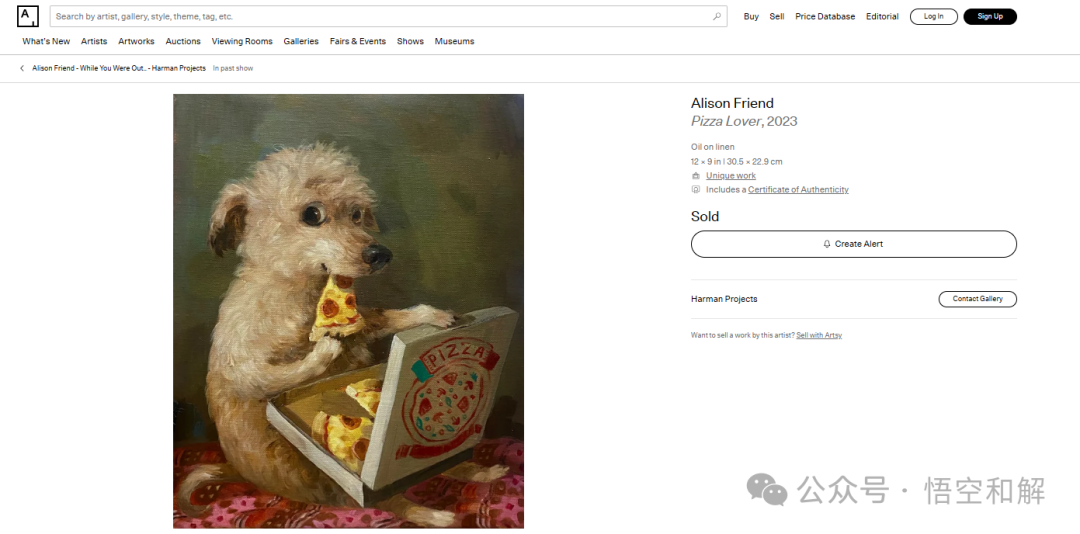Click the bell icon in Create Alert
Screen dimensions: 1080x534
pyautogui.click(x=827, y=244)
